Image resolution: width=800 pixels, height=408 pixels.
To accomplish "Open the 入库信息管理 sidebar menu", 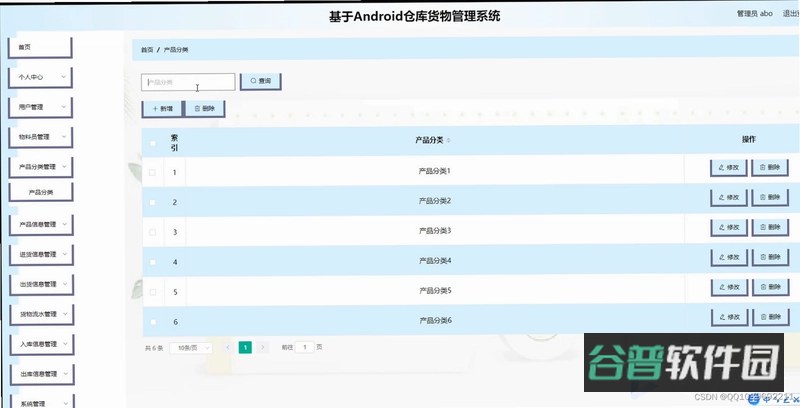I will click(42, 344).
